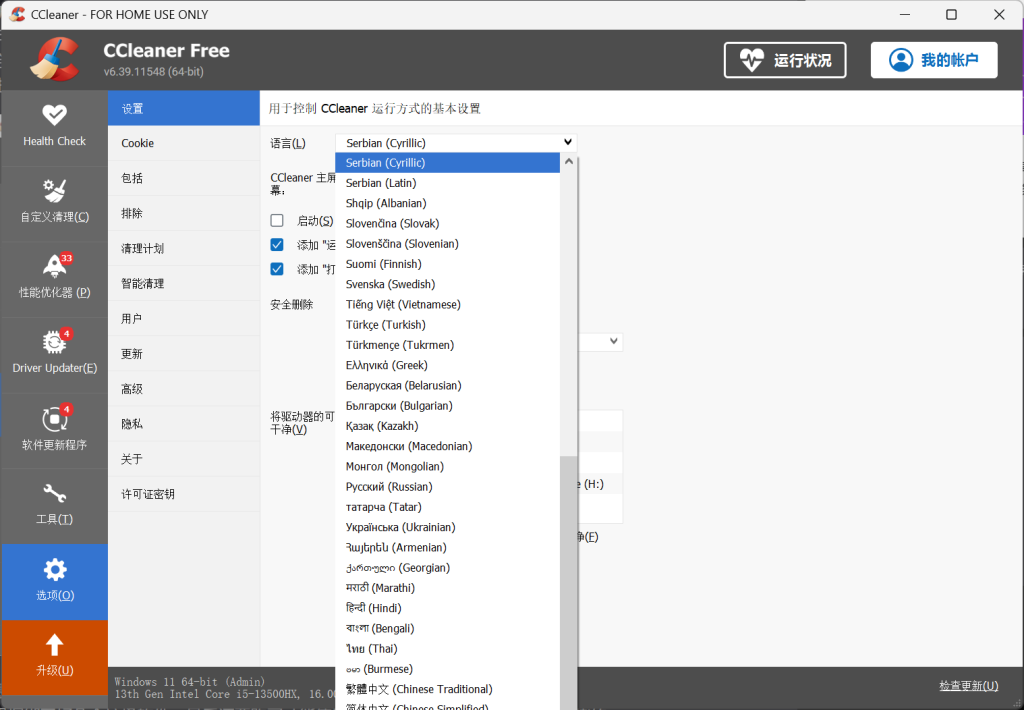Click the Upgrade arrow icon
The image size is (1024, 710).
(54, 645)
